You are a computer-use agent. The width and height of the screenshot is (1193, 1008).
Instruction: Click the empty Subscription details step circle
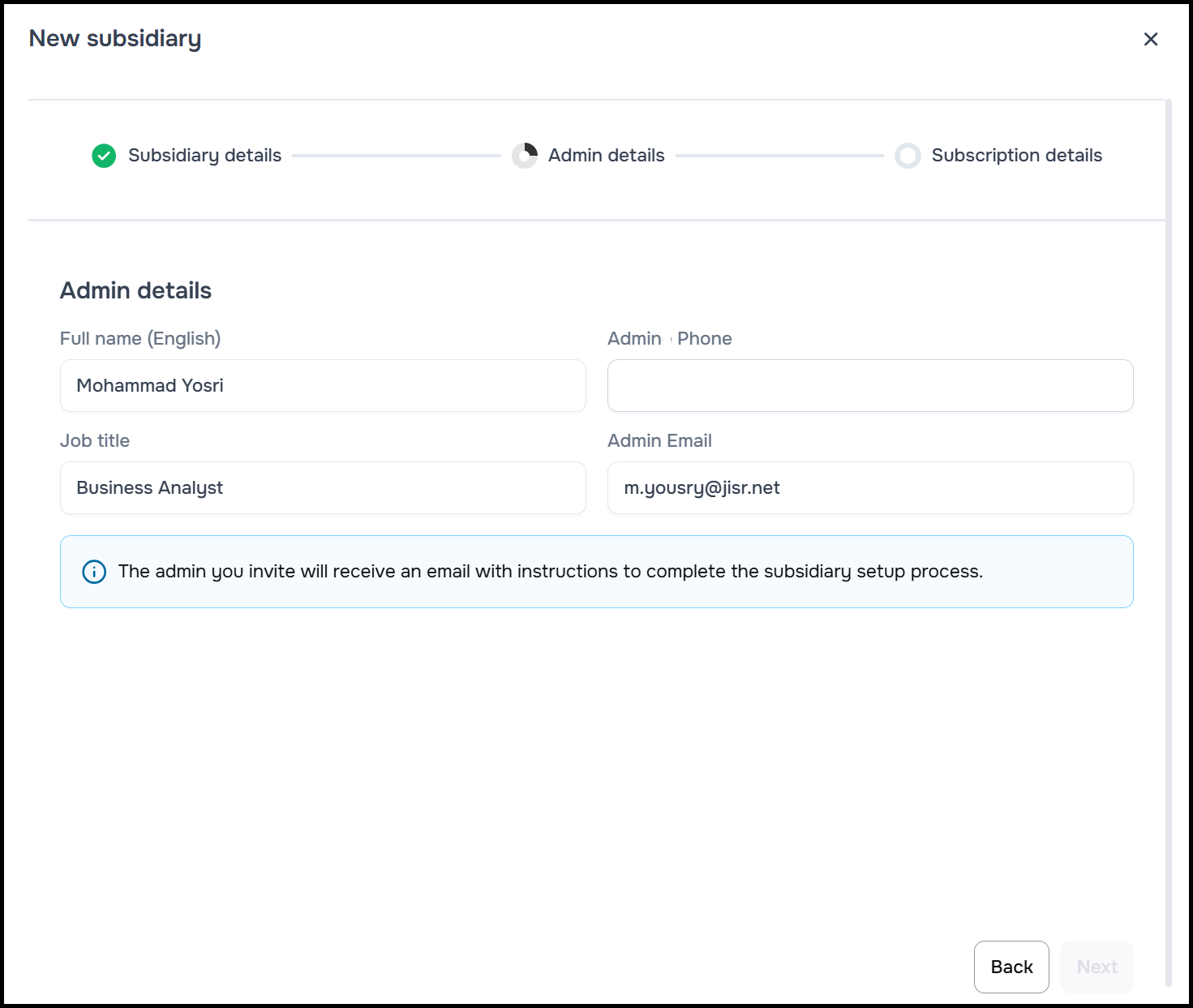click(x=908, y=156)
